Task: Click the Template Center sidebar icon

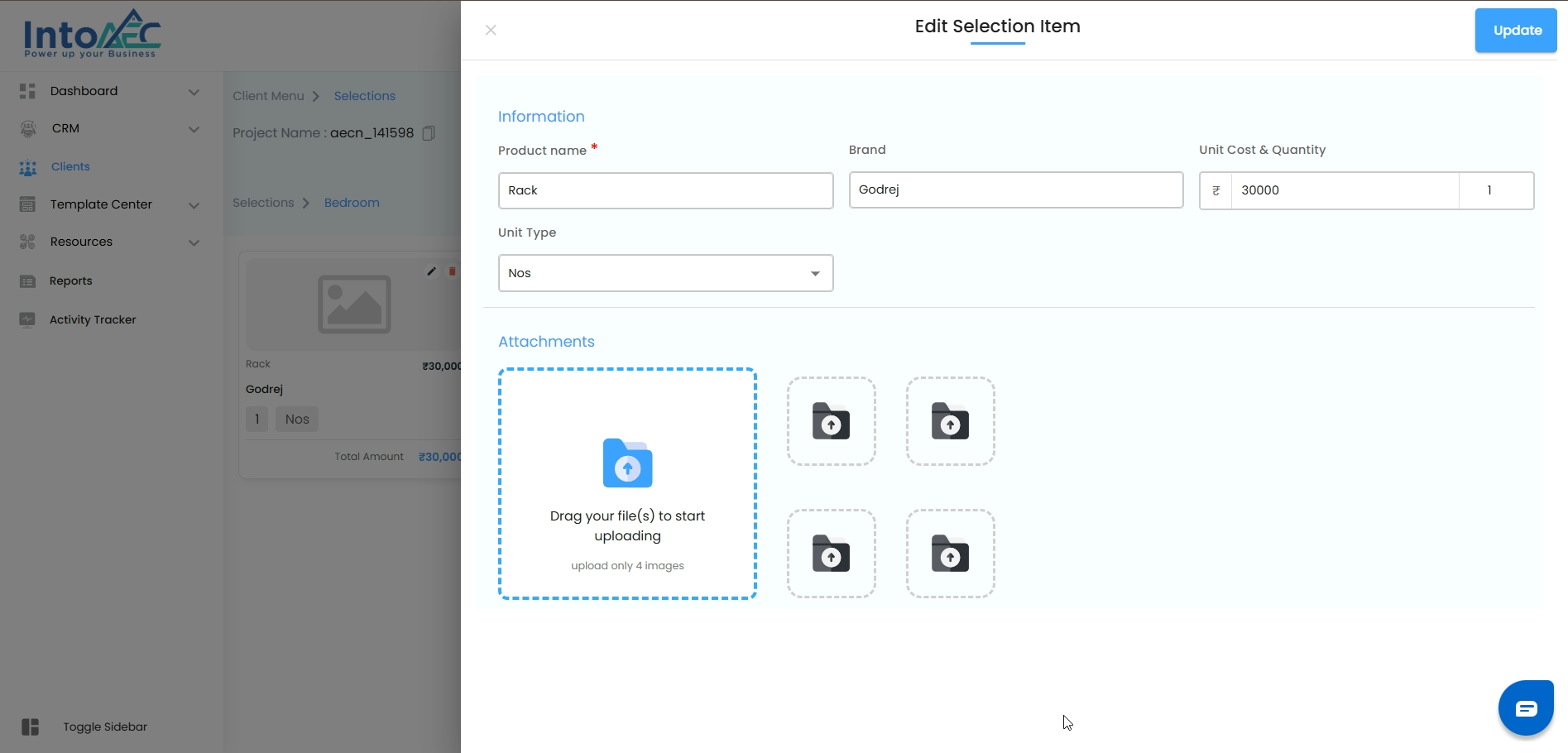Action: 27,204
